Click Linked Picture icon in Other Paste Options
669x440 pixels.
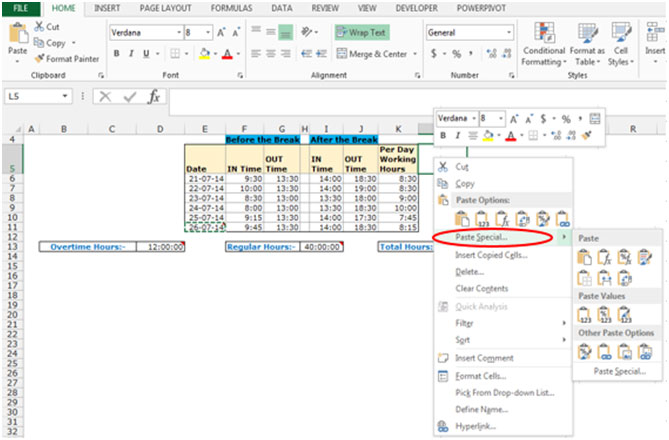click(x=645, y=352)
